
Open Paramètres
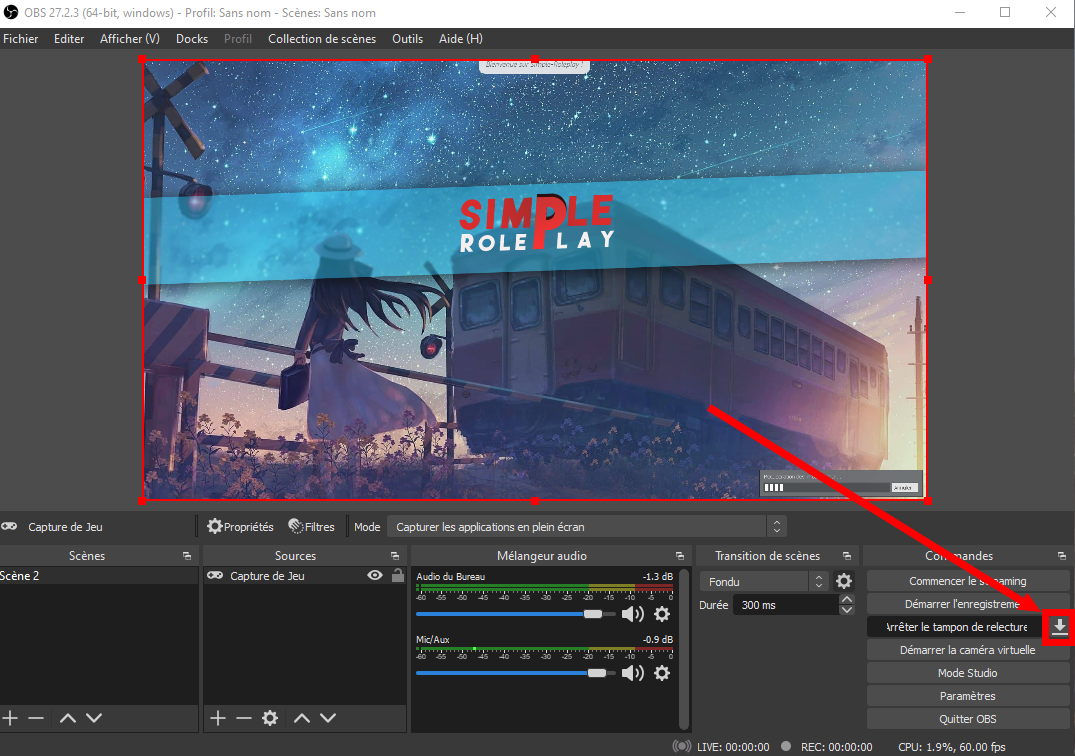click(x=967, y=696)
